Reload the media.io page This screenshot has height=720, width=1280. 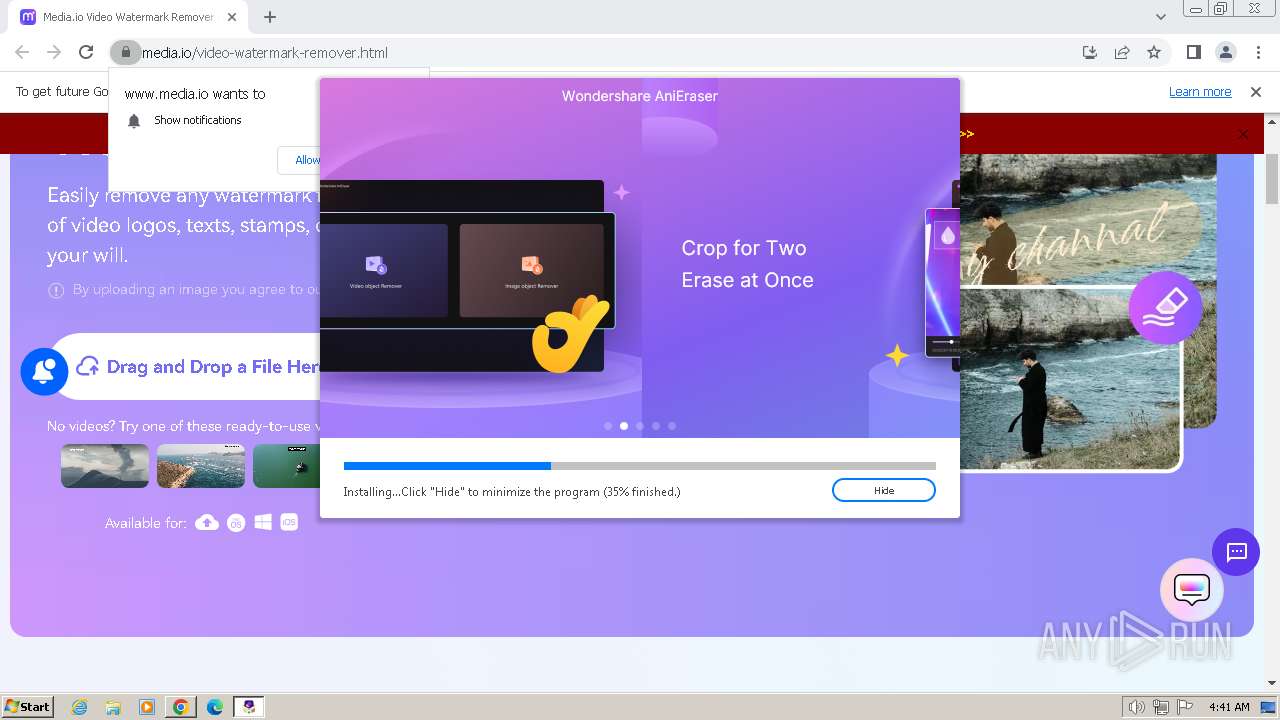pos(86,52)
